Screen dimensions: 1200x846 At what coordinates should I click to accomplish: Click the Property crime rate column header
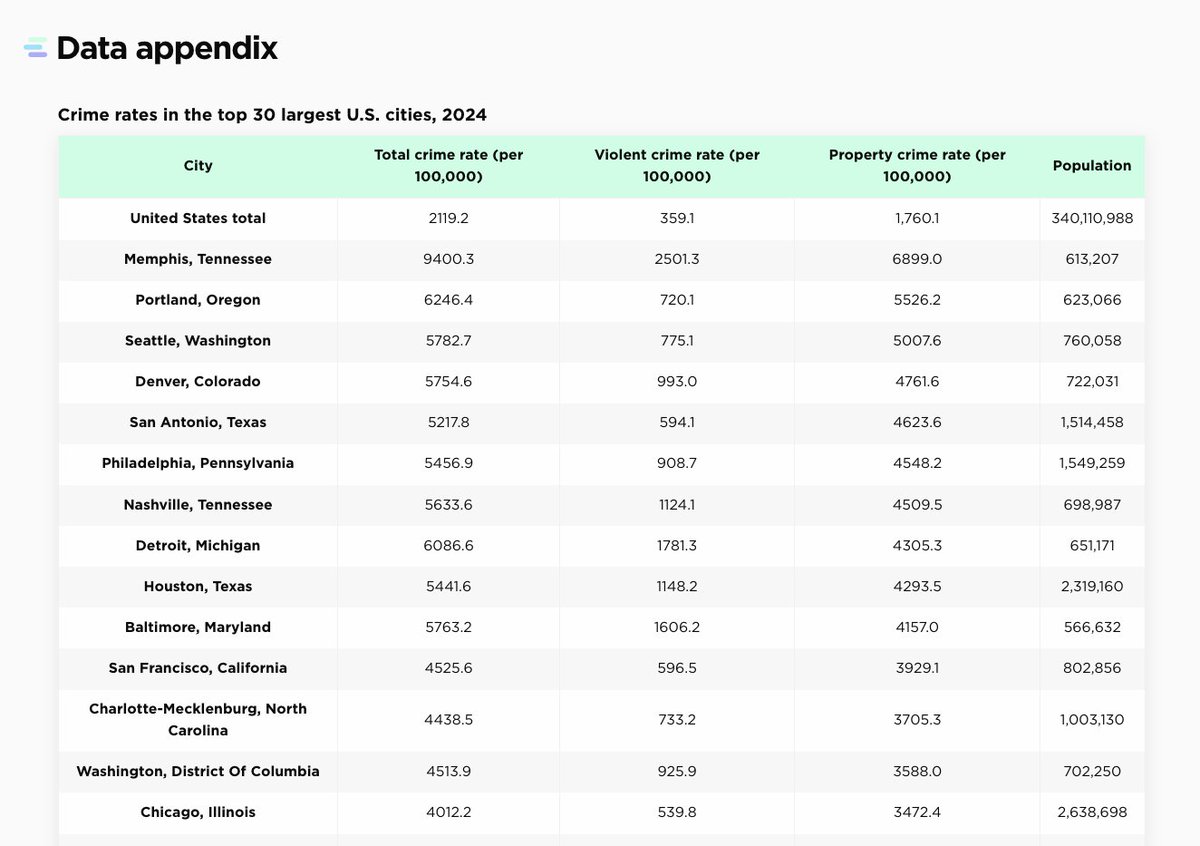tap(917, 166)
